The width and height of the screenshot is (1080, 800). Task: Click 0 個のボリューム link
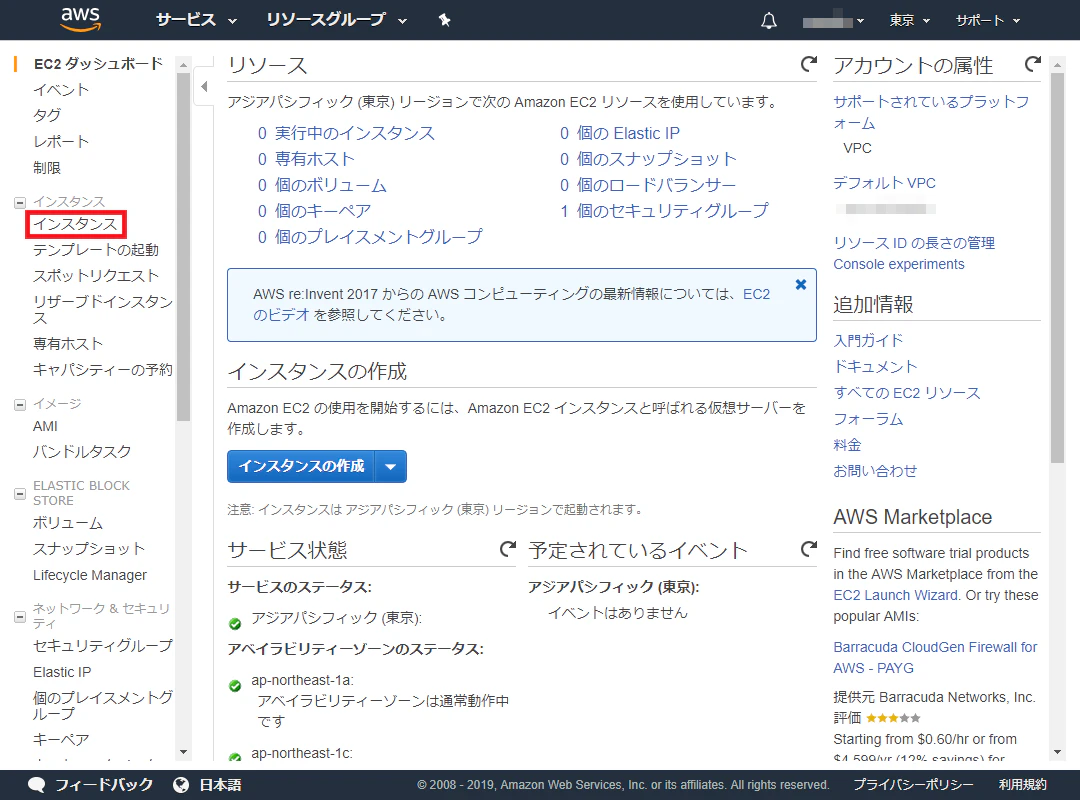pos(322,185)
